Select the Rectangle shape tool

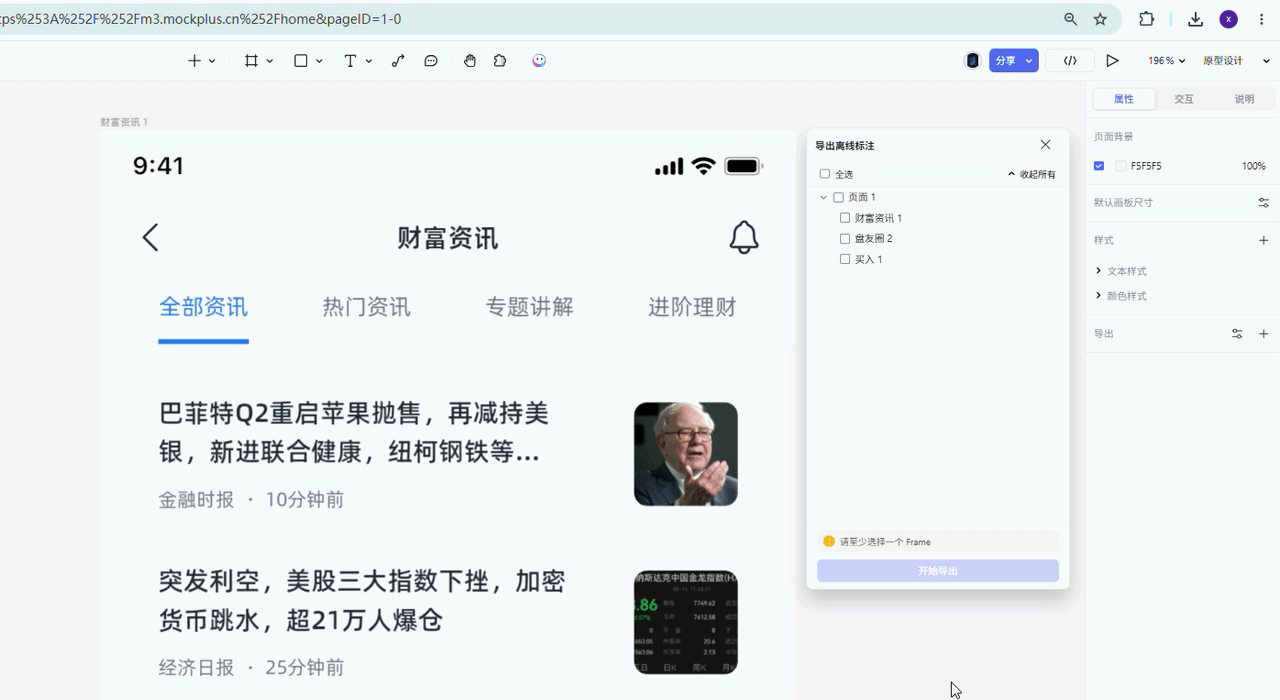[300, 61]
